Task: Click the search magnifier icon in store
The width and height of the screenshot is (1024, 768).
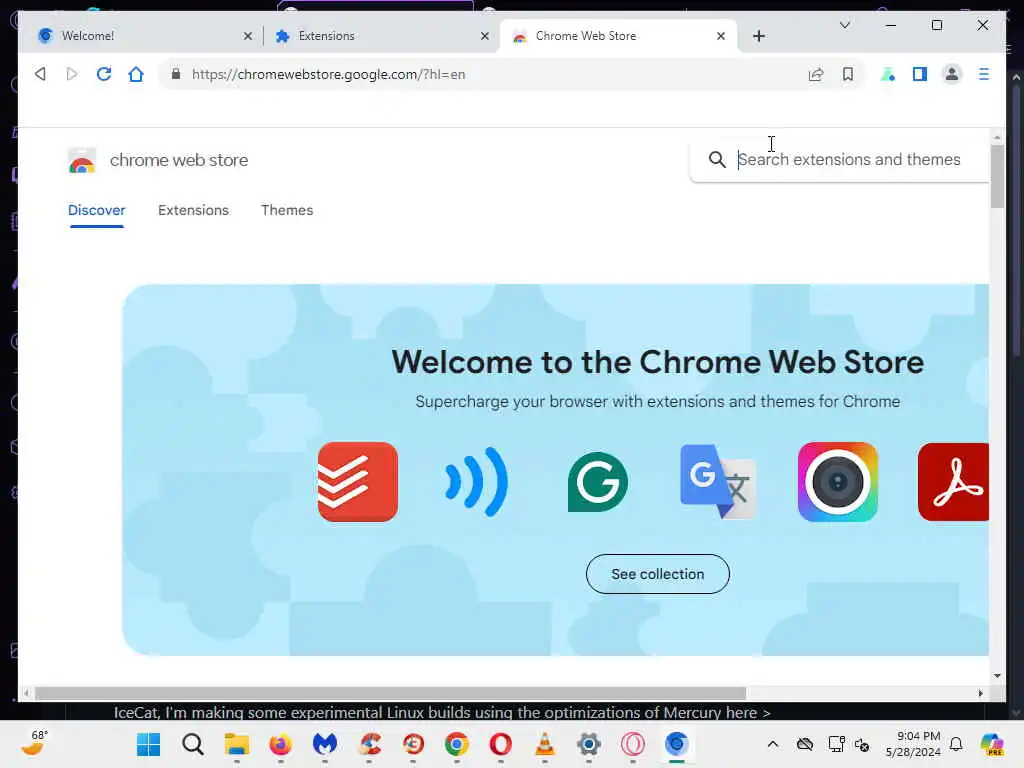Action: point(717,159)
